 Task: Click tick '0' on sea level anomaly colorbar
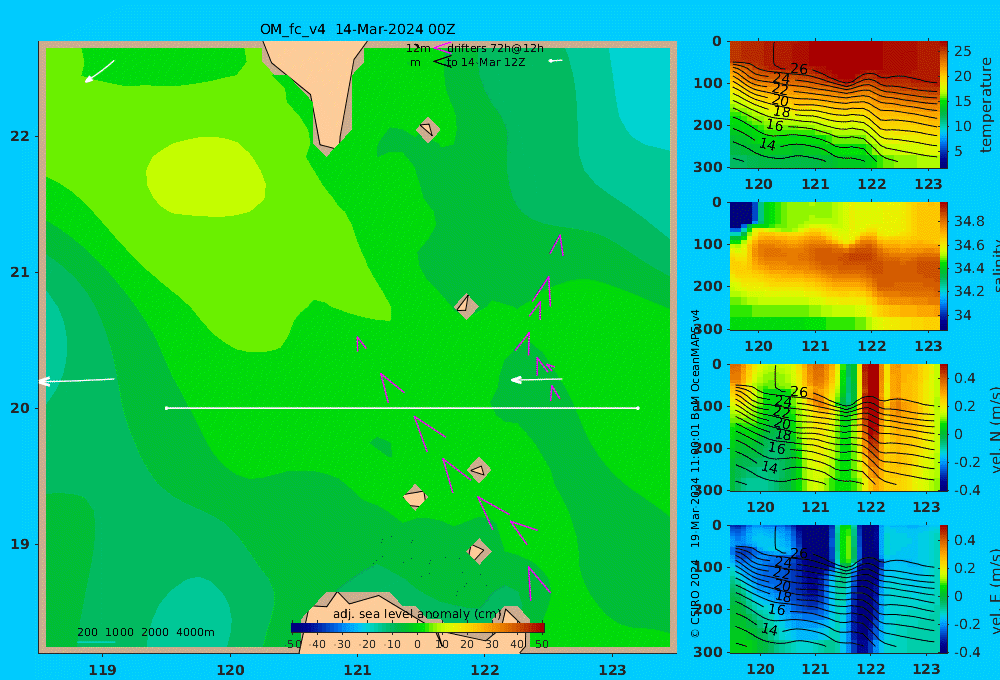point(418,644)
